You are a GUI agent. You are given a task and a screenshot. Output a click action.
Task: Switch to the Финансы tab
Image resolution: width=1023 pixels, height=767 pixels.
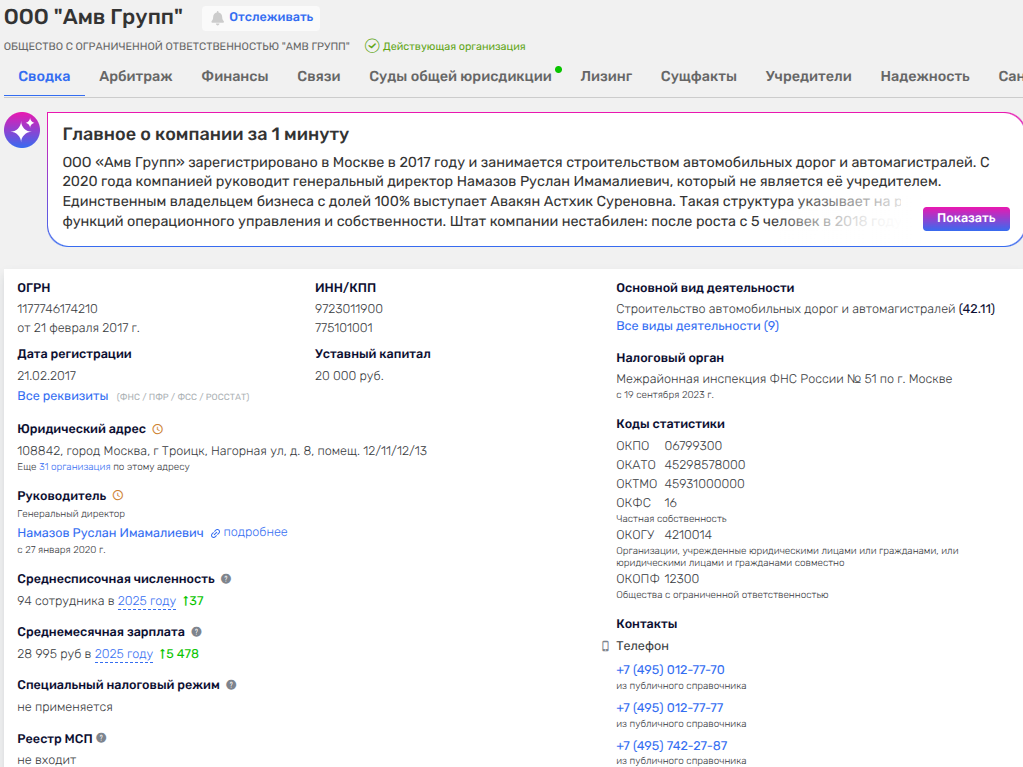(235, 76)
